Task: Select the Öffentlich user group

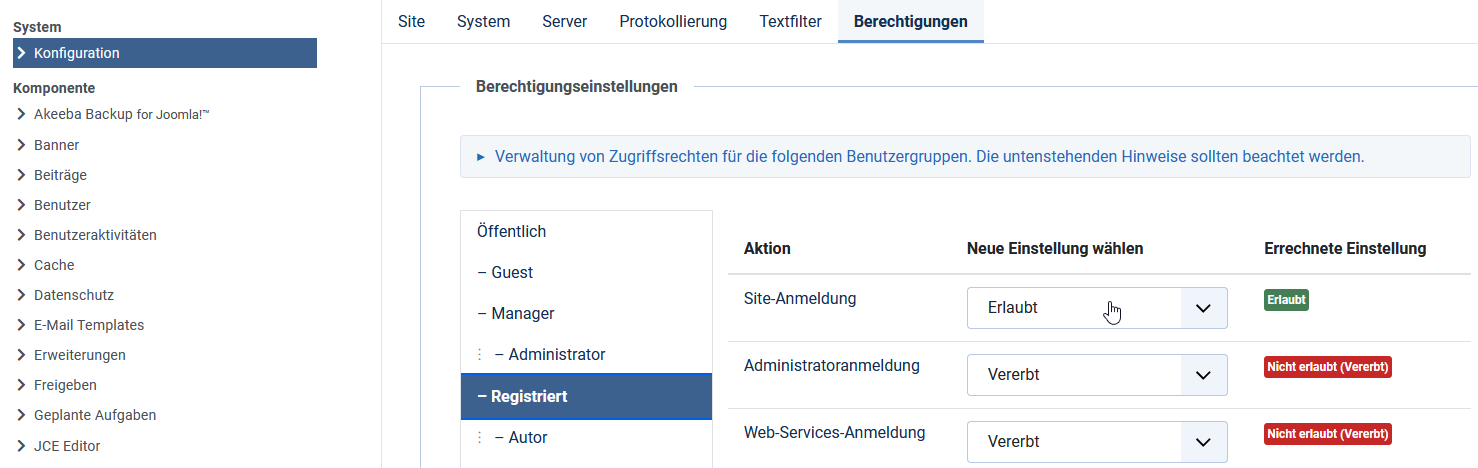Action: (x=512, y=232)
